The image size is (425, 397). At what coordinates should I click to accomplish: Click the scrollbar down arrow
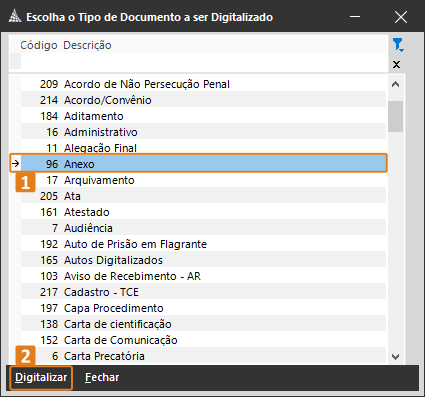point(396,357)
